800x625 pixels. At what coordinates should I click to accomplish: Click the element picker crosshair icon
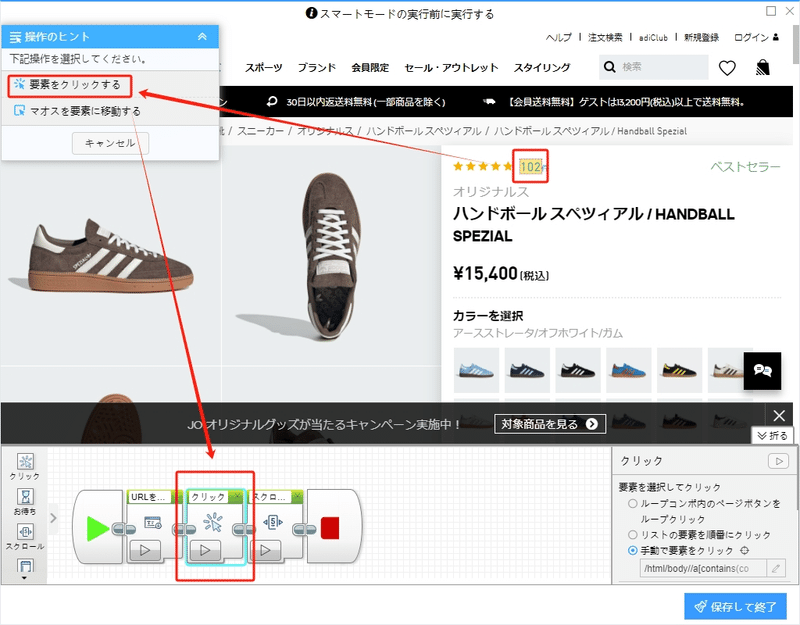point(744,551)
